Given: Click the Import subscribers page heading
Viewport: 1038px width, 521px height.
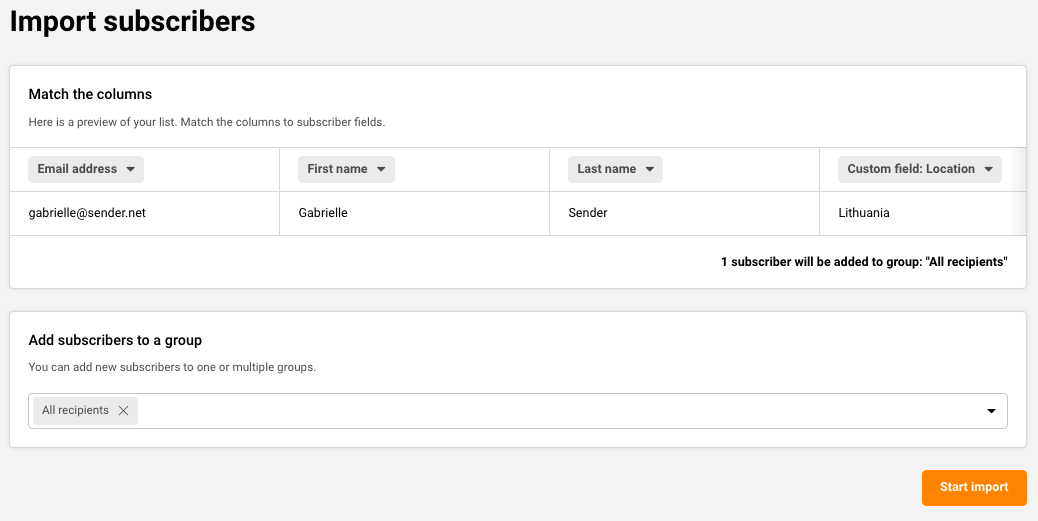Looking at the screenshot, I should tap(132, 21).
